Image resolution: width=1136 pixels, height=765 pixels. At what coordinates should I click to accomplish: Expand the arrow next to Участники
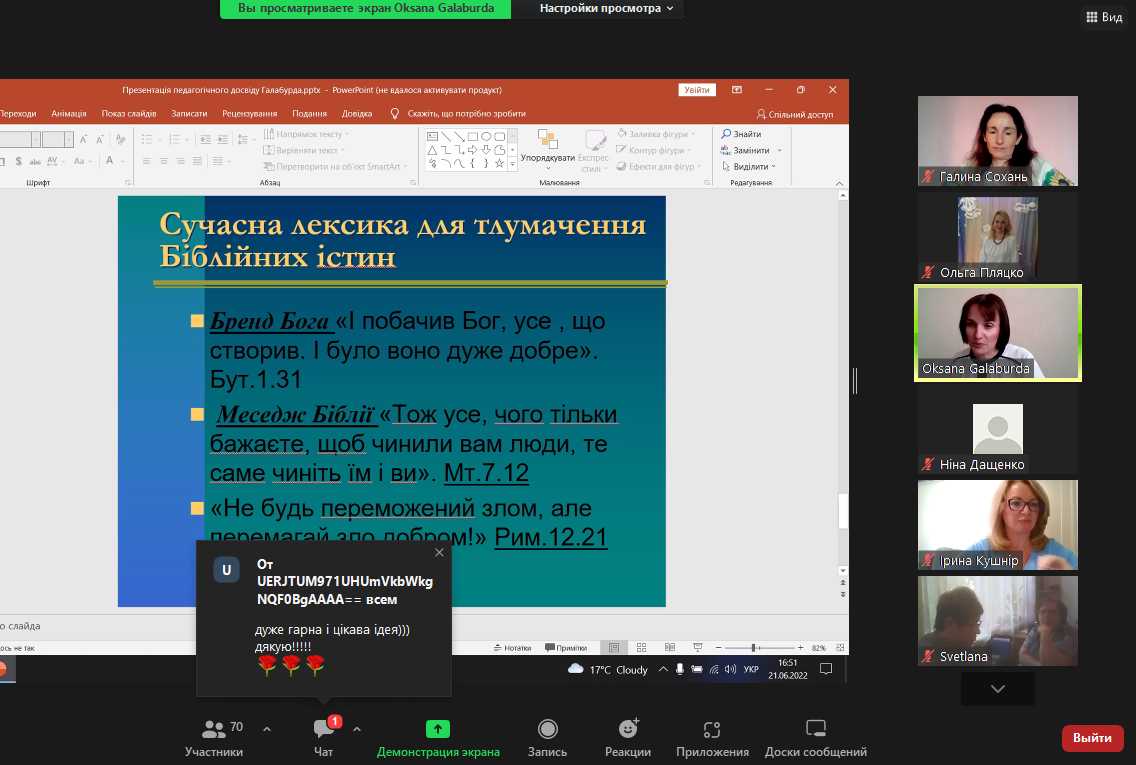point(266,729)
